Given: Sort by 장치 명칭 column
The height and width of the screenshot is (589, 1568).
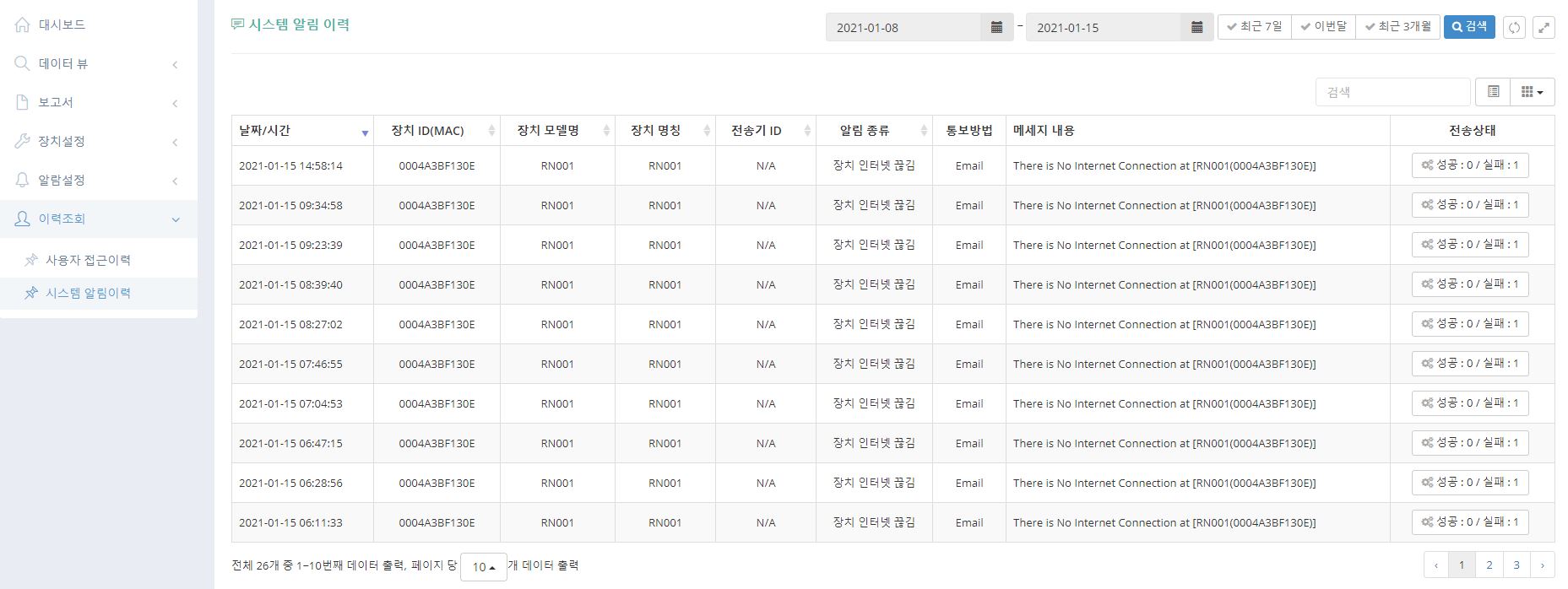Looking at the screenshot, I should click(x=665, y=131).
